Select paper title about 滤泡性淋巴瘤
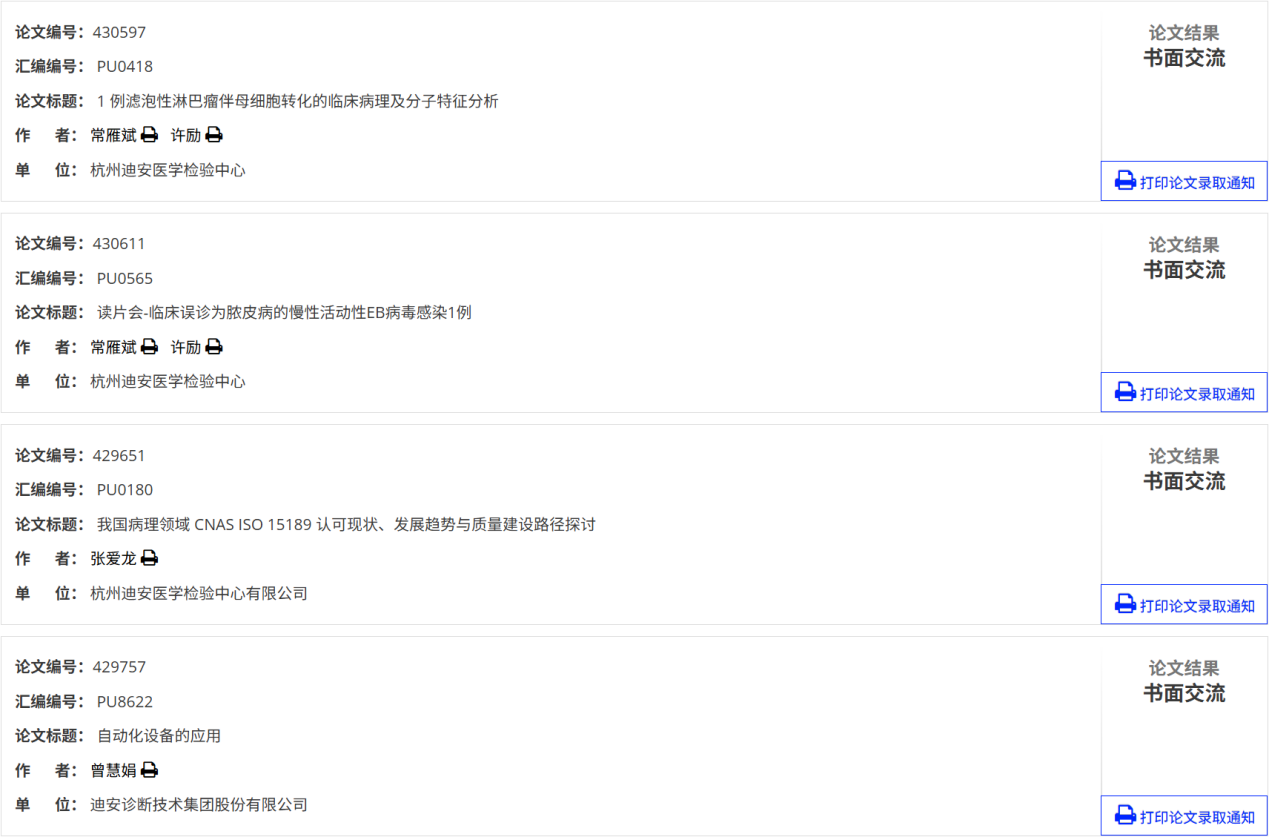Screen dimensions: 1269x837 click(298, 101)
